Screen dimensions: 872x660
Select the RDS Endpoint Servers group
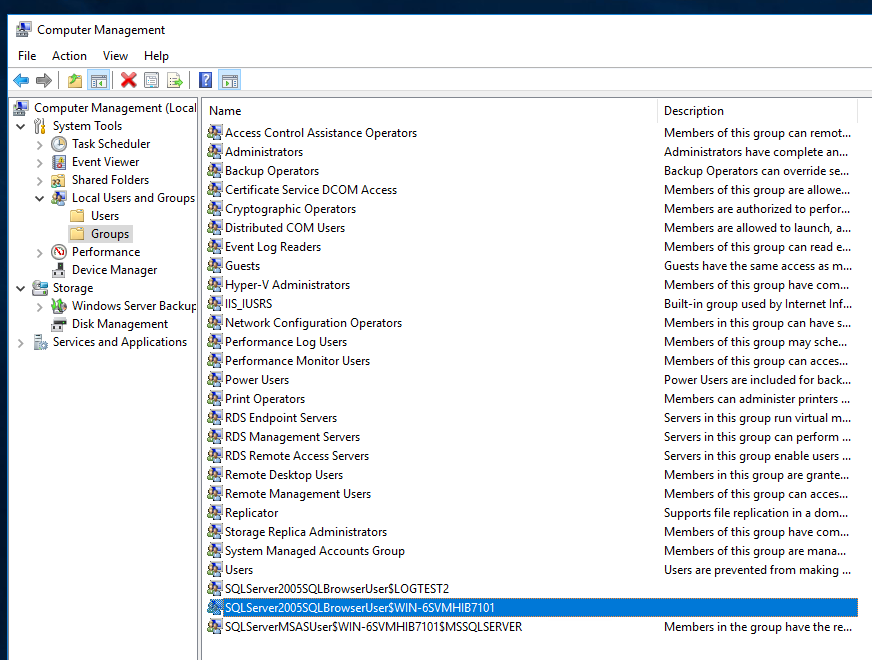point(281,418)
